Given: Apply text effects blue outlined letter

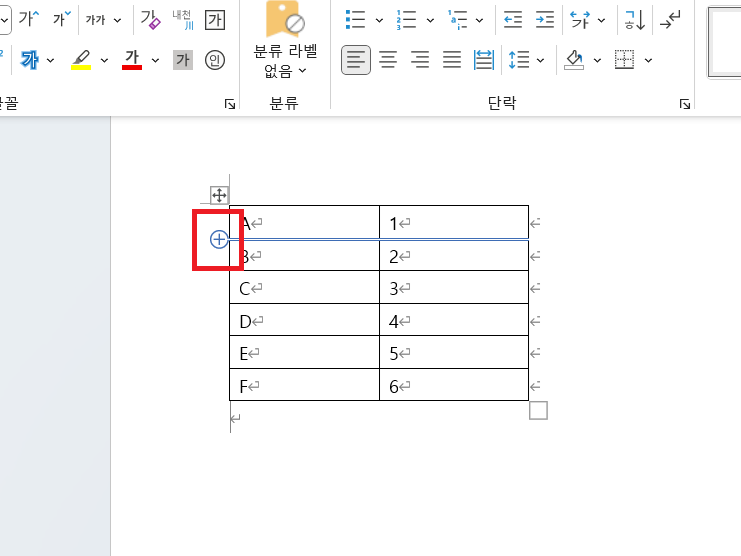Looking at the screenshot, I should [x=29, y=60].
